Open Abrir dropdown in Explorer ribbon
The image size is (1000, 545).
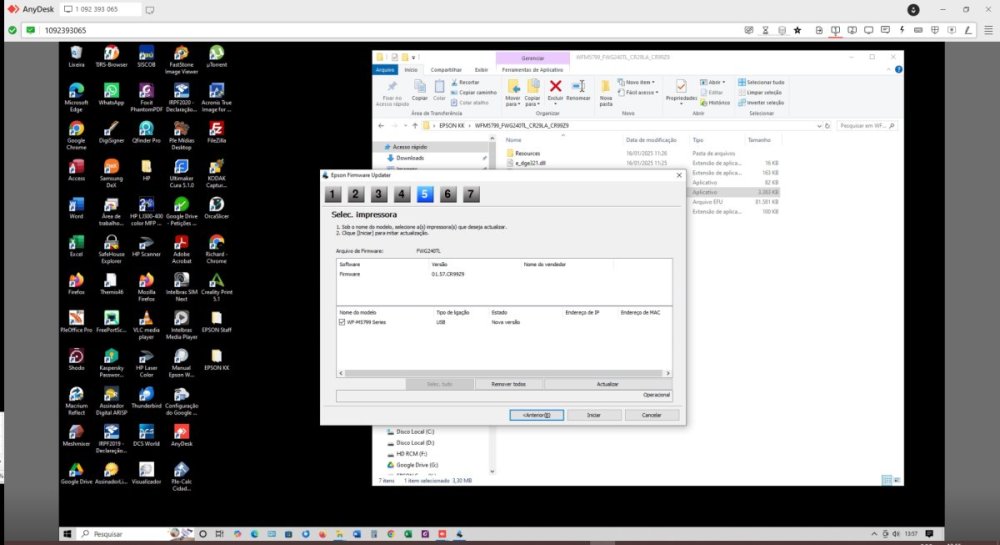point(712,82)
